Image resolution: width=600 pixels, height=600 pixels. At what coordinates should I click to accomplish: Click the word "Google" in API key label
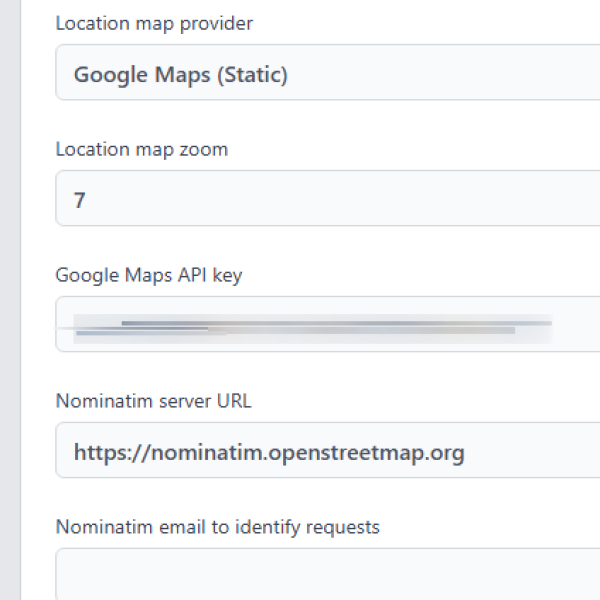tap(83, 275)
